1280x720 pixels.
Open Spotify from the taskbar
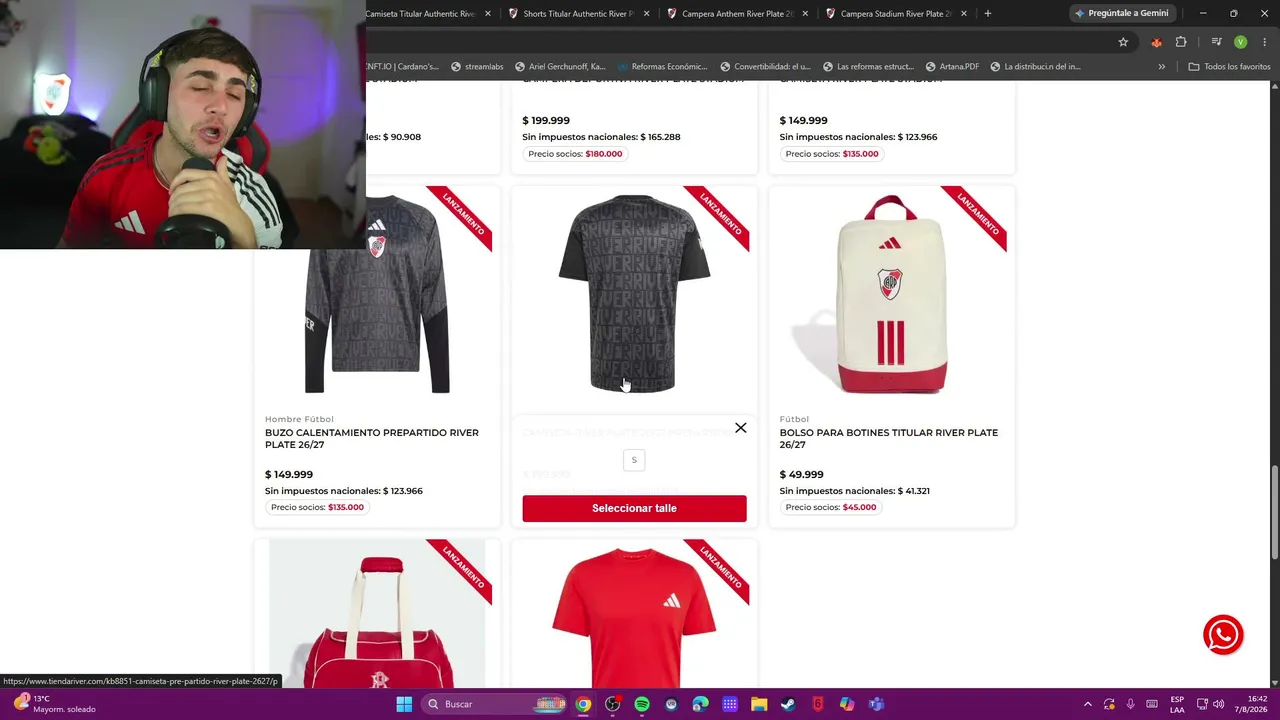[642, 704]
